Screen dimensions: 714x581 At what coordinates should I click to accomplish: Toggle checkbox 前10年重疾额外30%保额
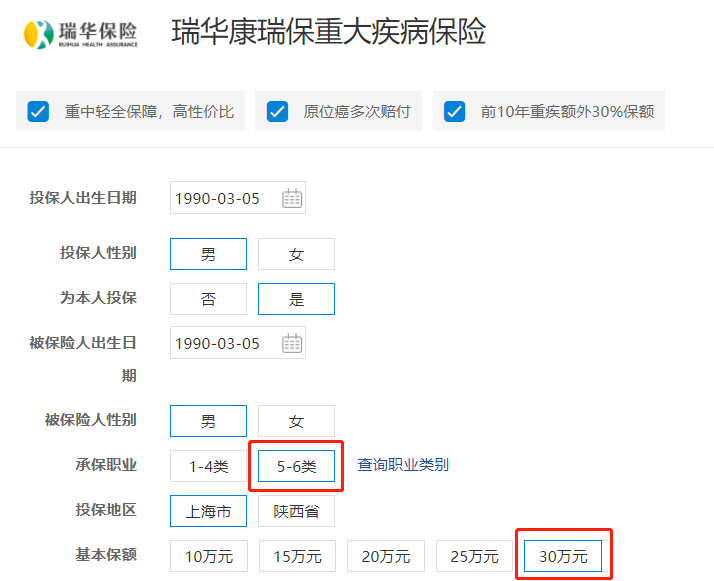454,112
